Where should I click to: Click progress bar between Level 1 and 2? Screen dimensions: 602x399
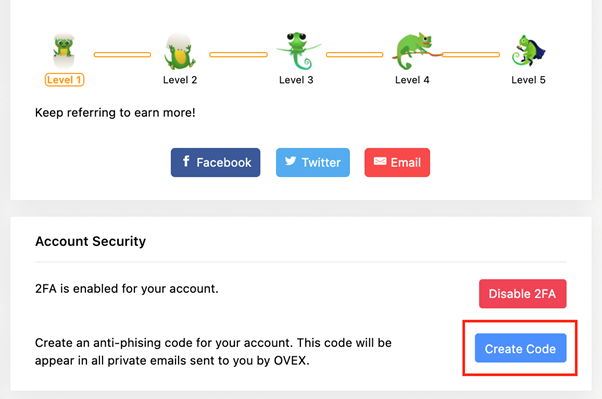pos(122,55)
